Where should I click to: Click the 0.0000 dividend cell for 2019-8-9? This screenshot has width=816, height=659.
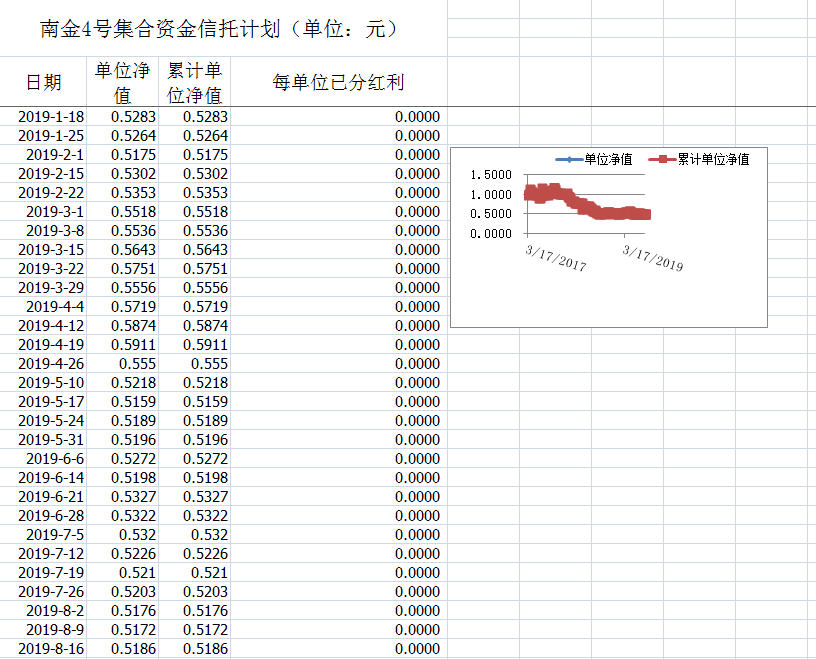click(338, 629)
